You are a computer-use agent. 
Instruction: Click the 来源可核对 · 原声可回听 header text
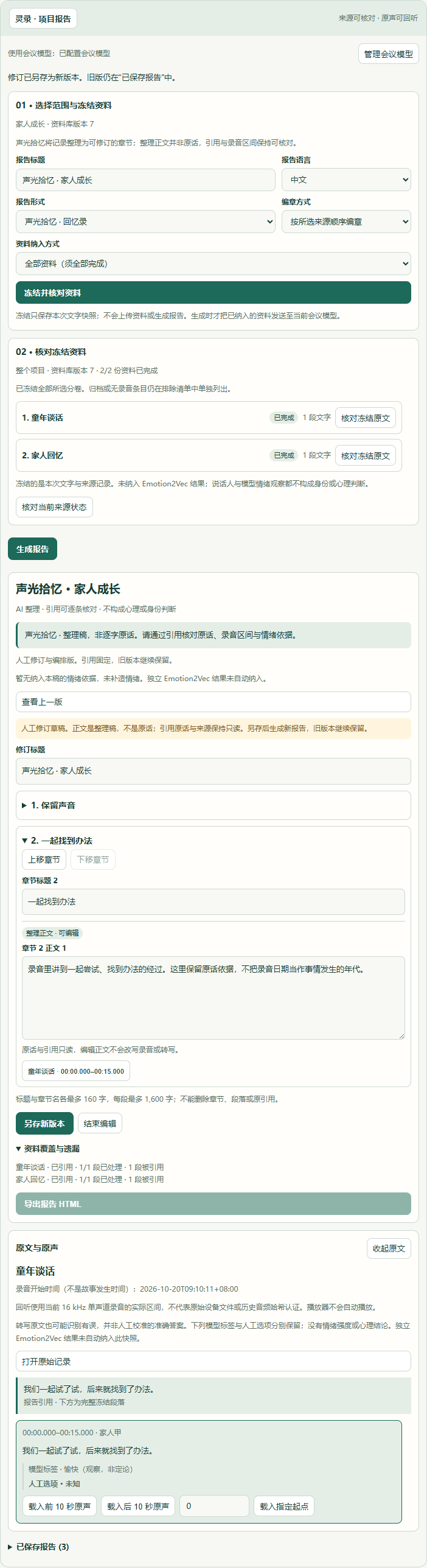tap(378, 18)
